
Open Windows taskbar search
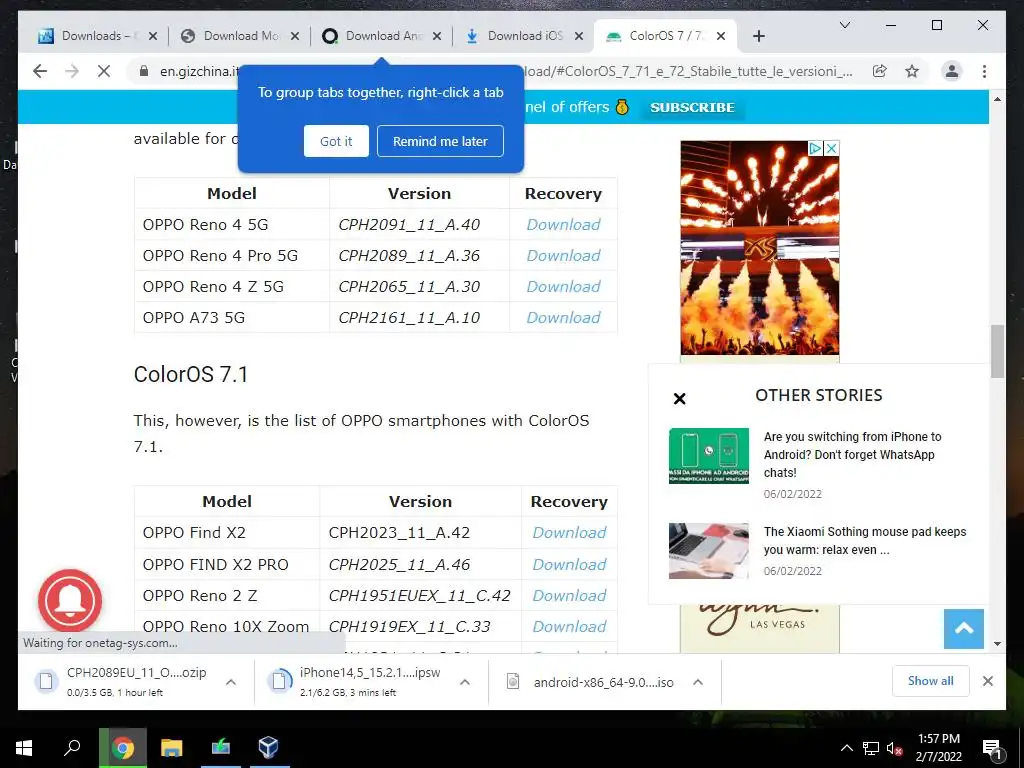coord(72,748)
